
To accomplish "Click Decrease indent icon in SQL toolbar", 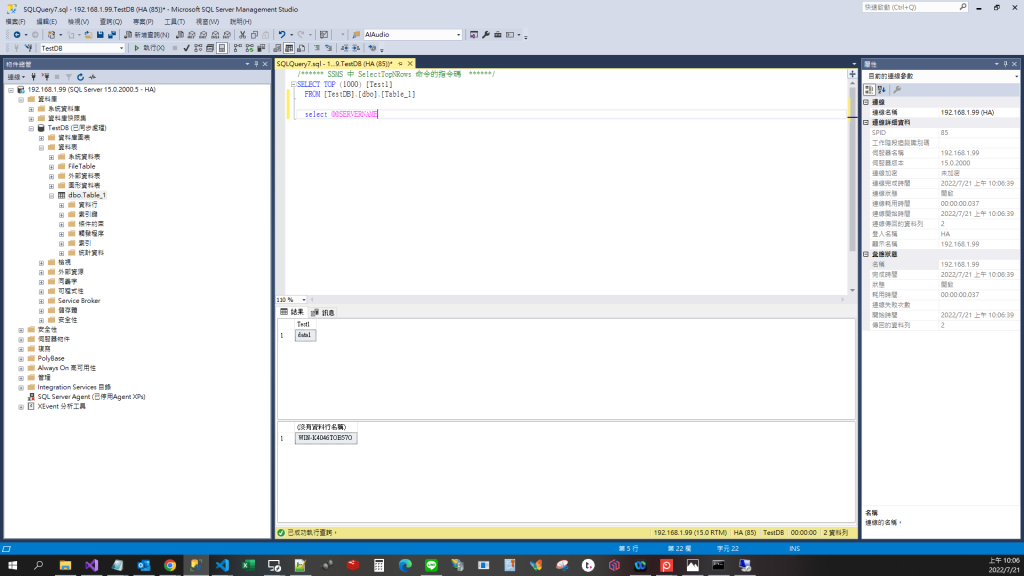I will click(344, 48).
